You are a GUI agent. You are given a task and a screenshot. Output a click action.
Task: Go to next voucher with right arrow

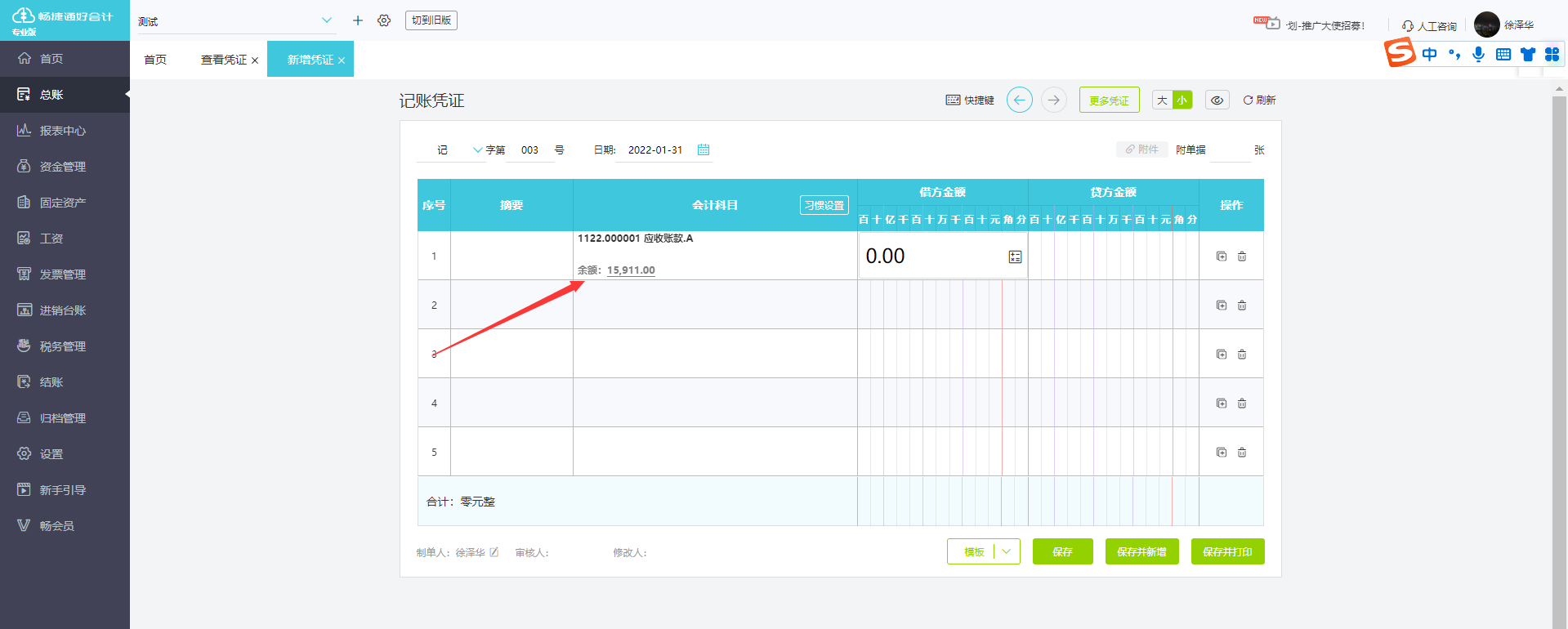tap(1054, 100)
